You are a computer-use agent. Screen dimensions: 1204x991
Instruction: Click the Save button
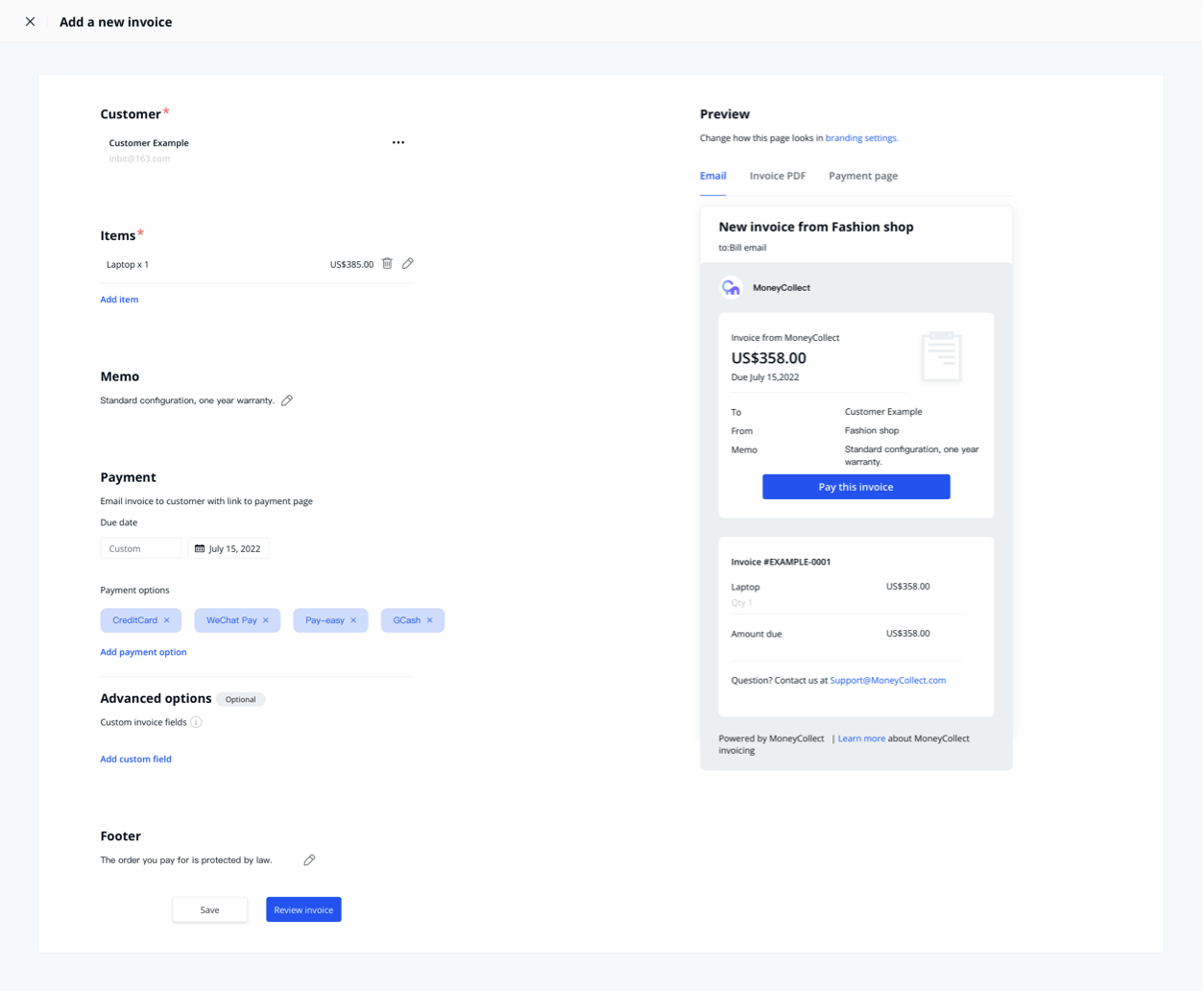pos(209,909)
